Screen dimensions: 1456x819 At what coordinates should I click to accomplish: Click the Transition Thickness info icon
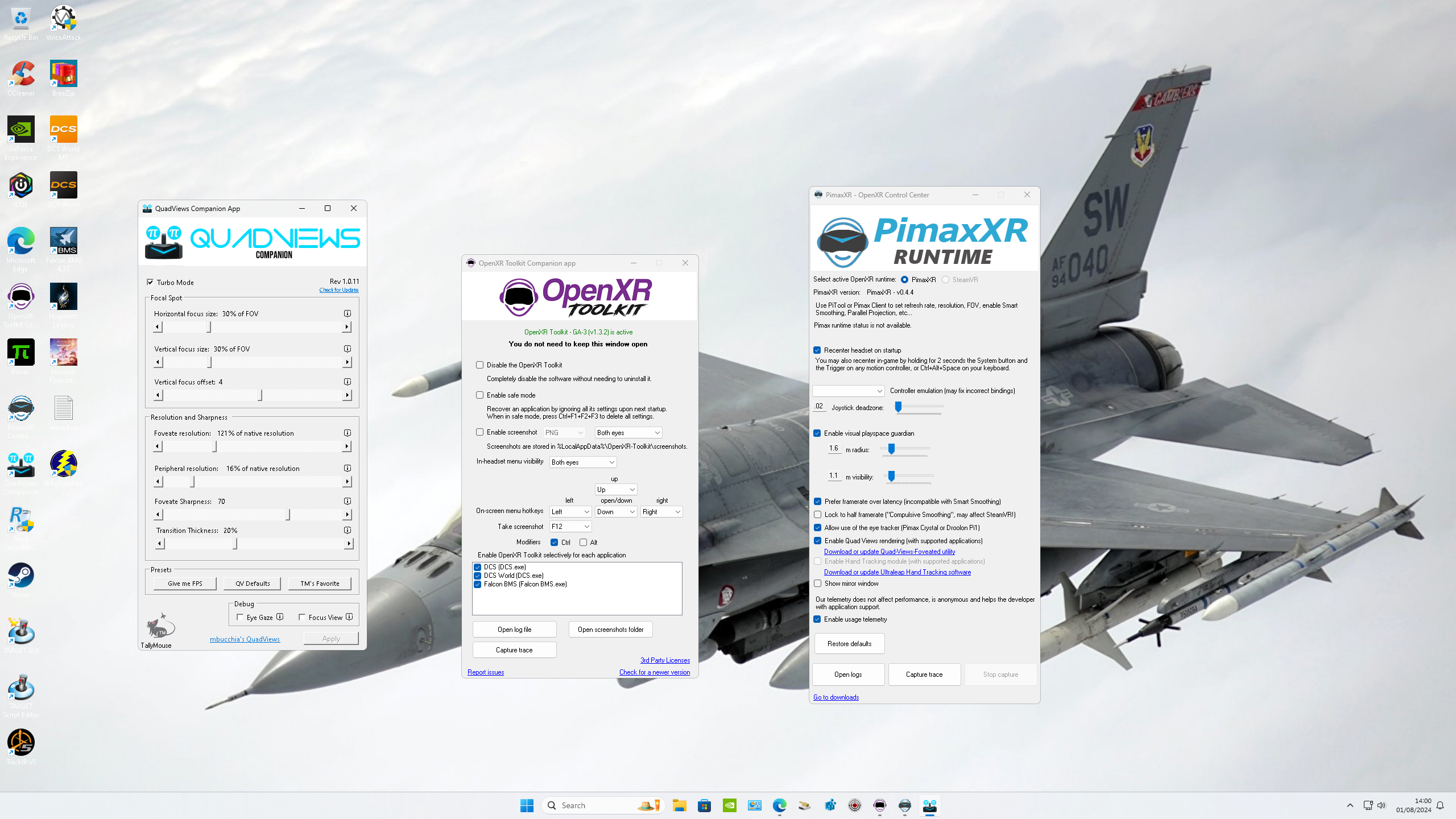(x=348, y=530)
